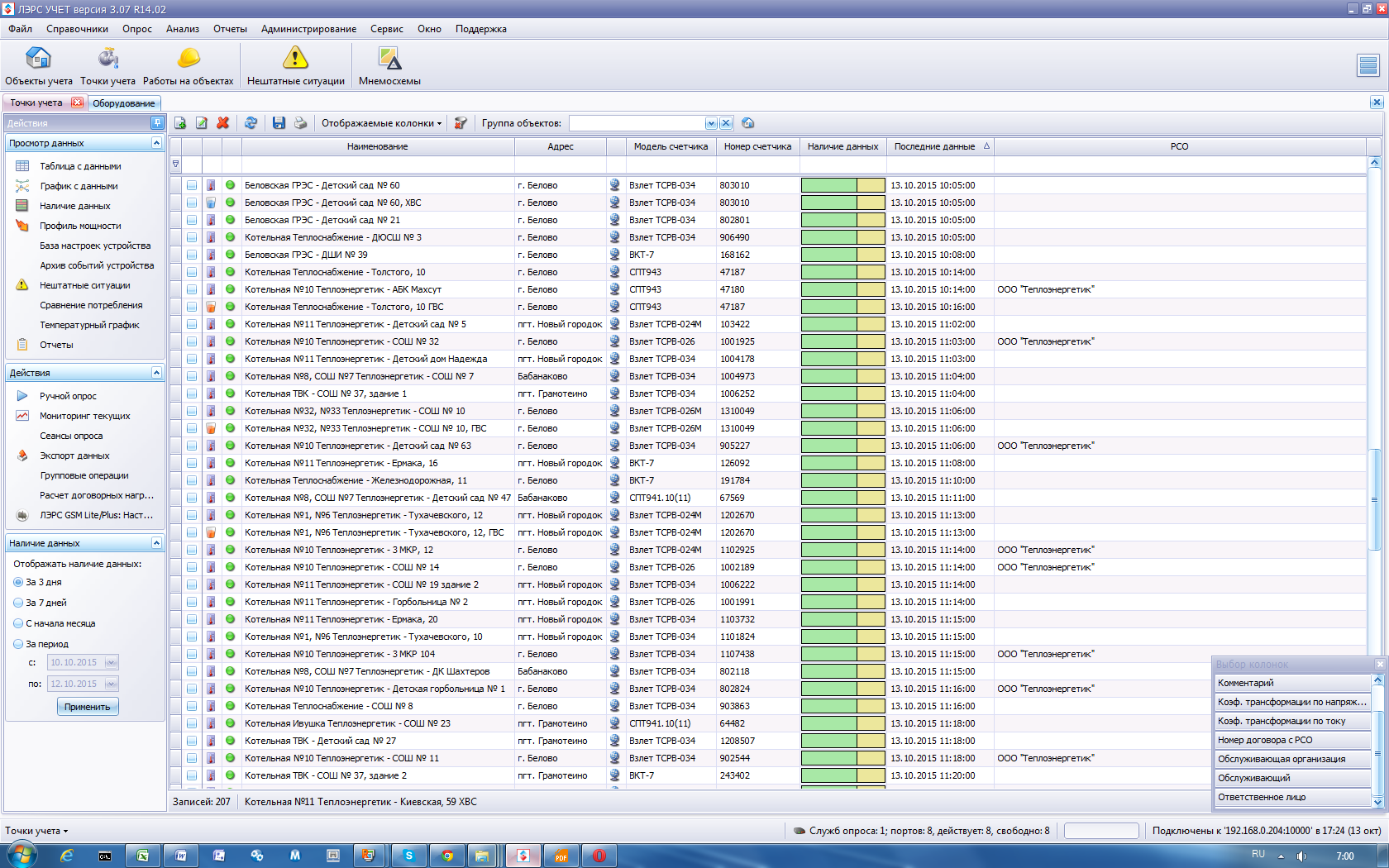Screen dimensions: 1389x868
Task: Sort by Последние данные column header
Action: [x=940, y=146]
